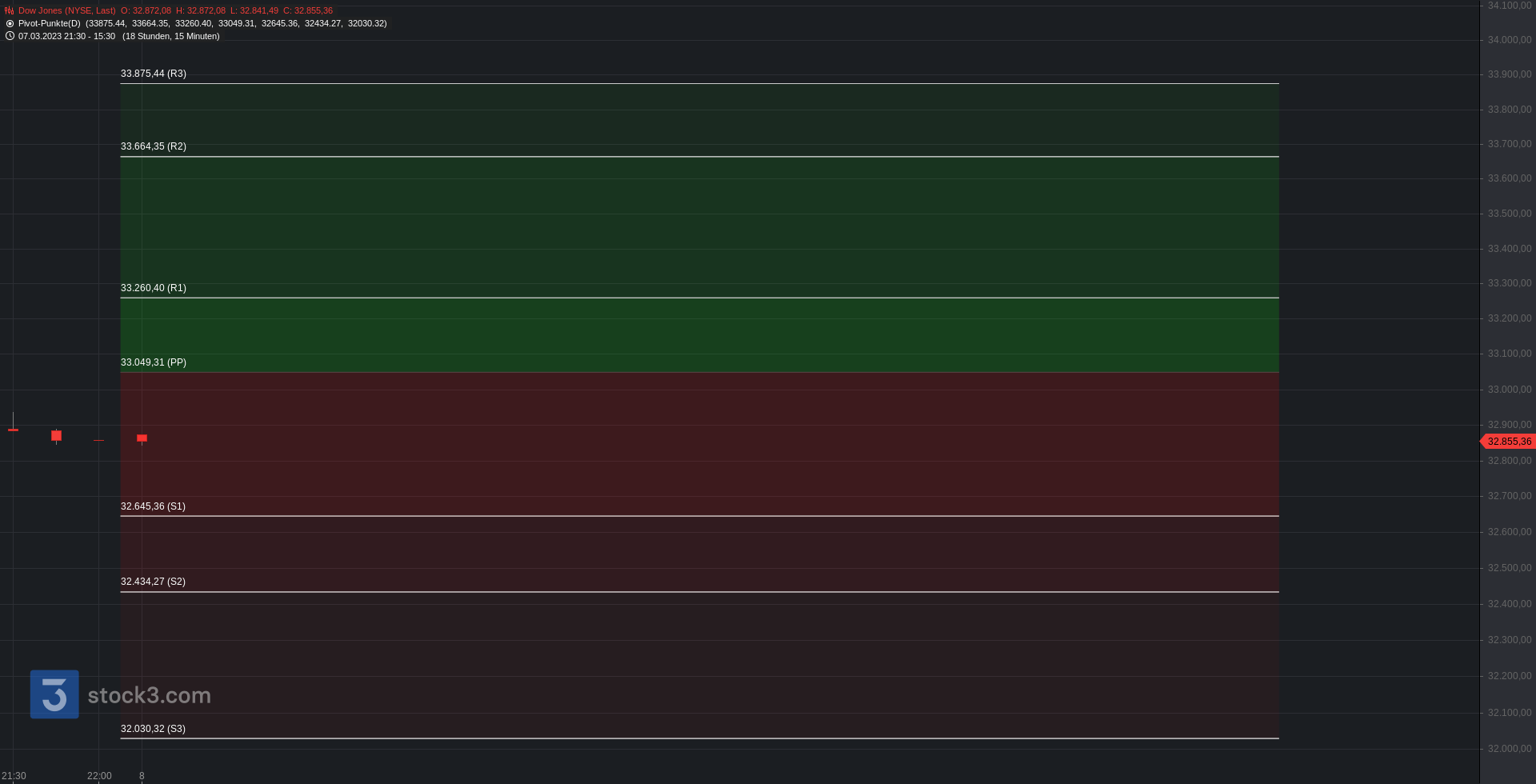The image size is (1536, 784).
Task: Open the Dow Jones (NYSE, Last) legend label
Action: [67, 11]
